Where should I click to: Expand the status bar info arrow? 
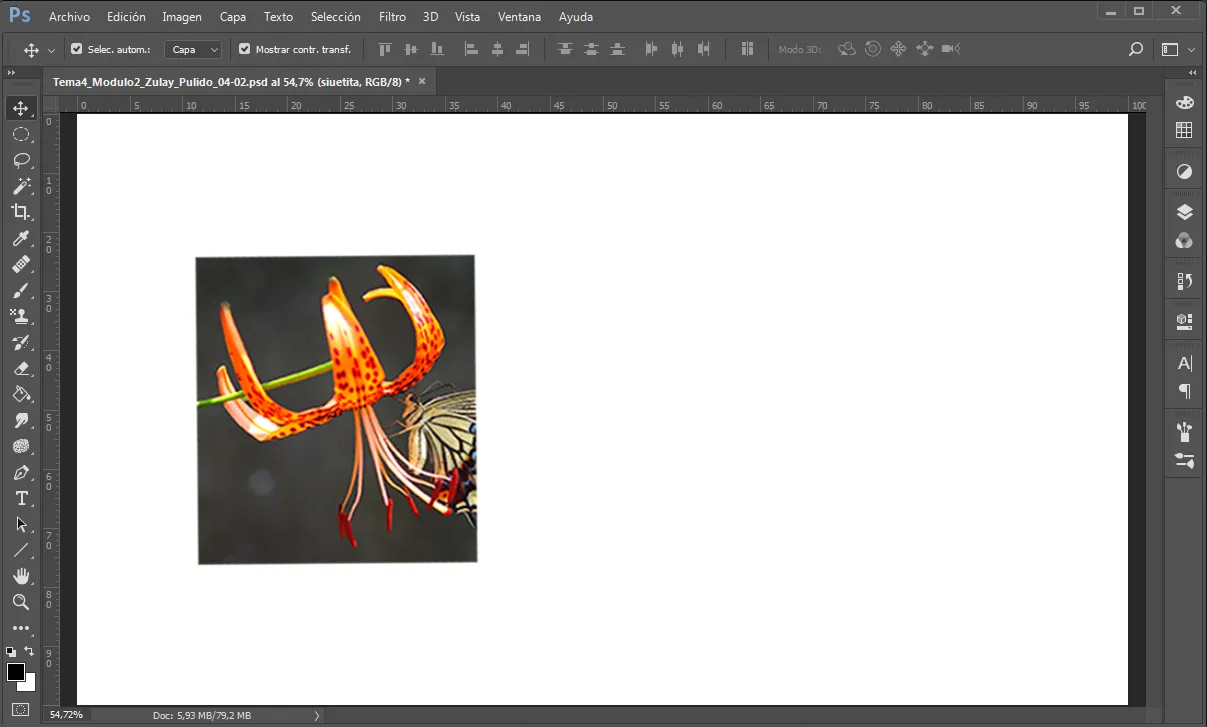pyautogui.click(x=317, y=715)
